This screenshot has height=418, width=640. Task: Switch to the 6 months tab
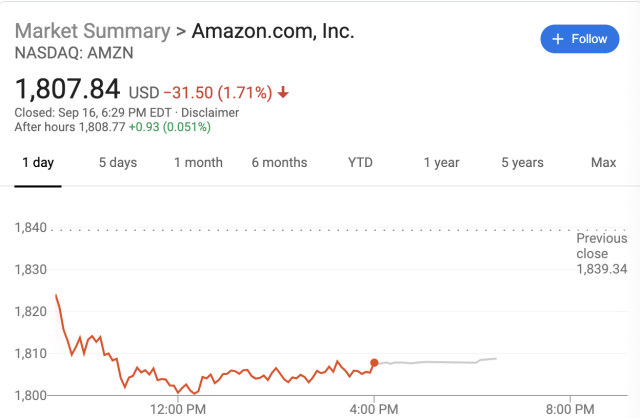(x=279, y=163)
